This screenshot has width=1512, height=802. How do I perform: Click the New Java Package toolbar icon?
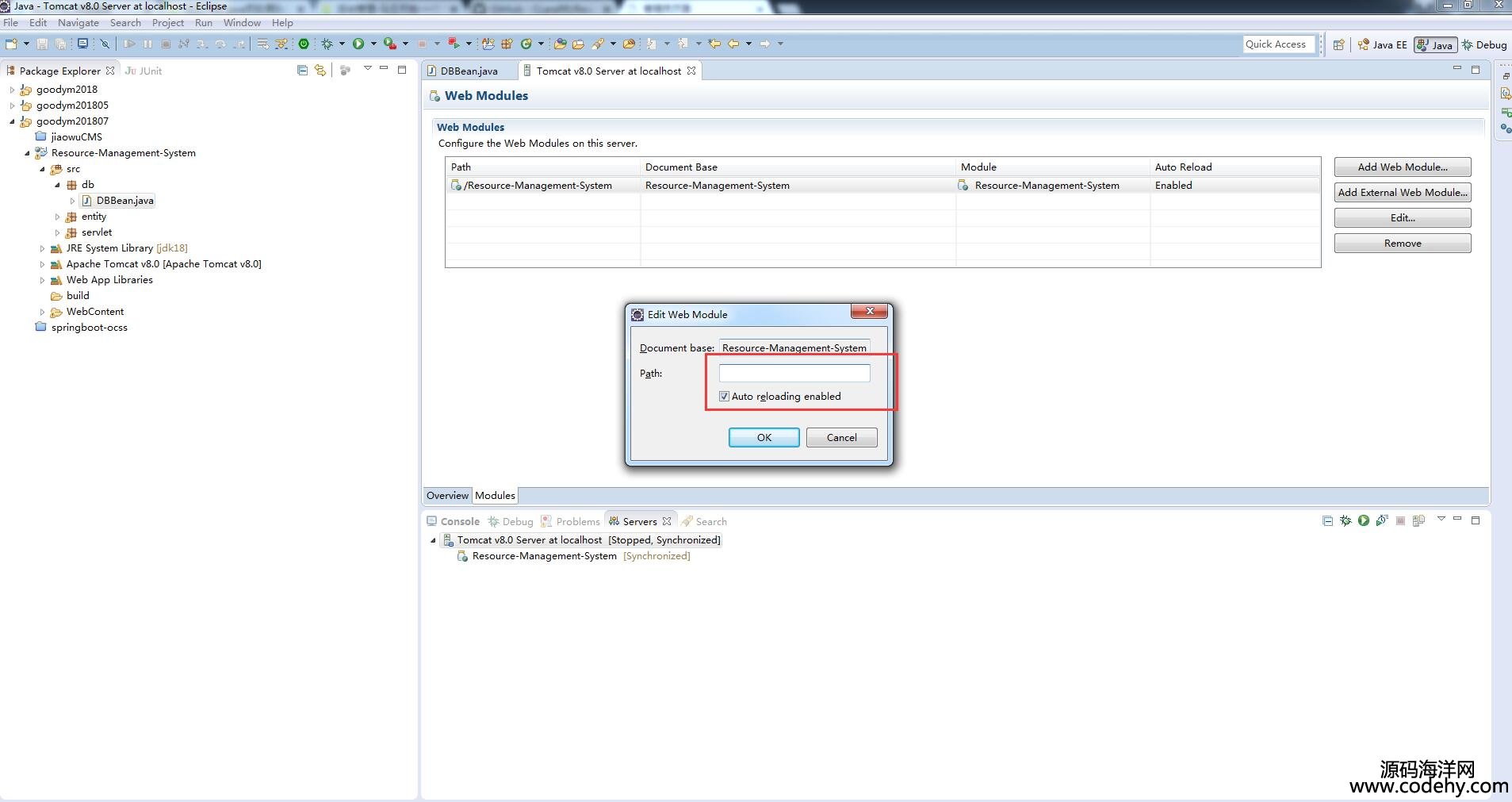[x=506, y=44]
